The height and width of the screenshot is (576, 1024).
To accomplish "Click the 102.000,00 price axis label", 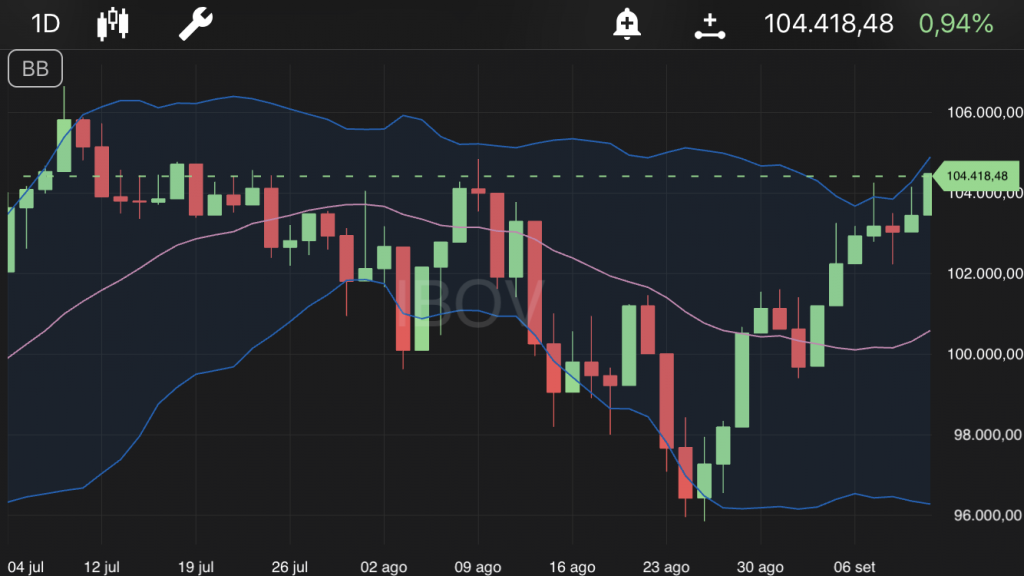I will (985, 273).
